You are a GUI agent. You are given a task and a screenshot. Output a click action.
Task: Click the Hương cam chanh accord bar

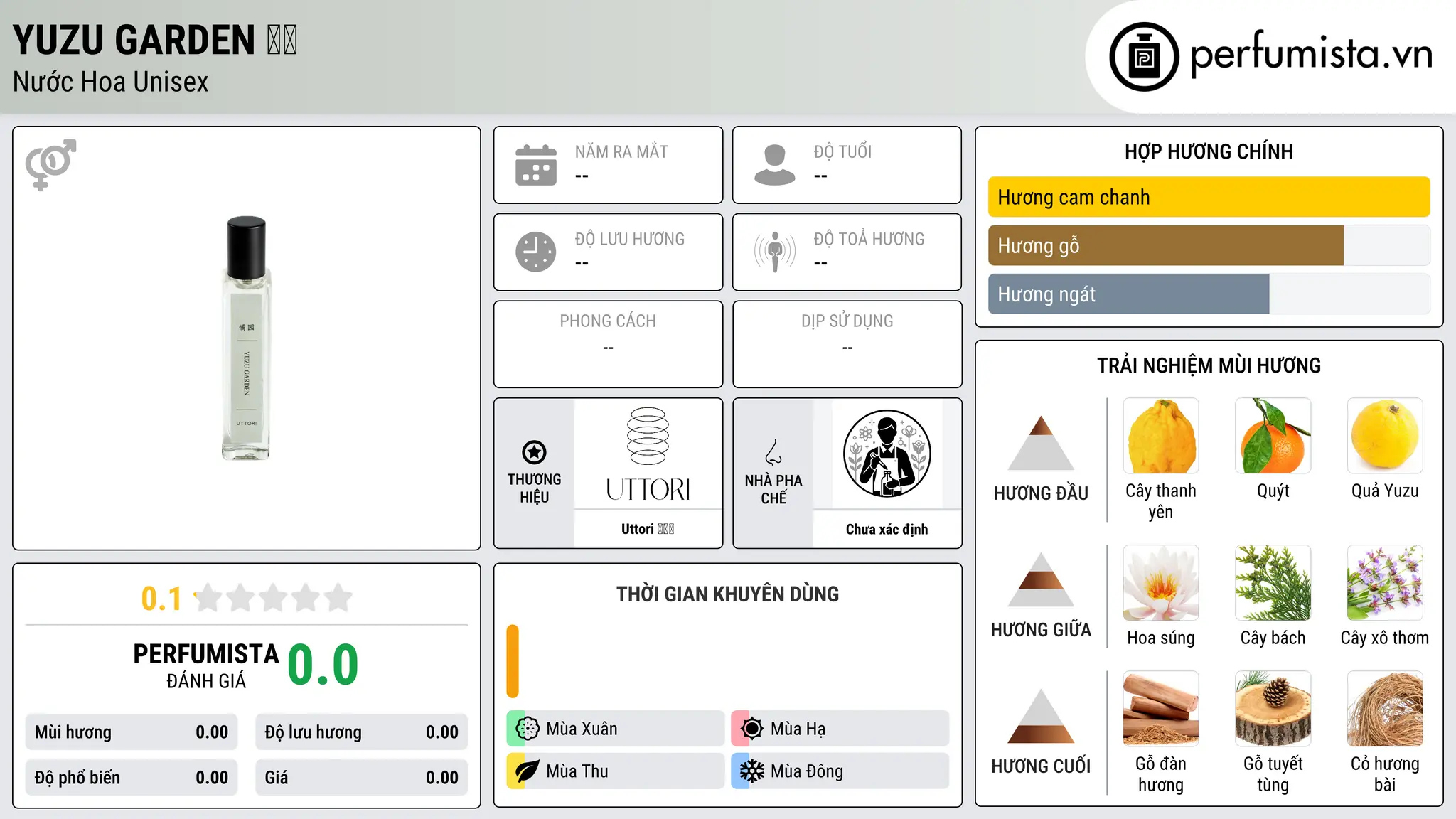pos(1209,197)
